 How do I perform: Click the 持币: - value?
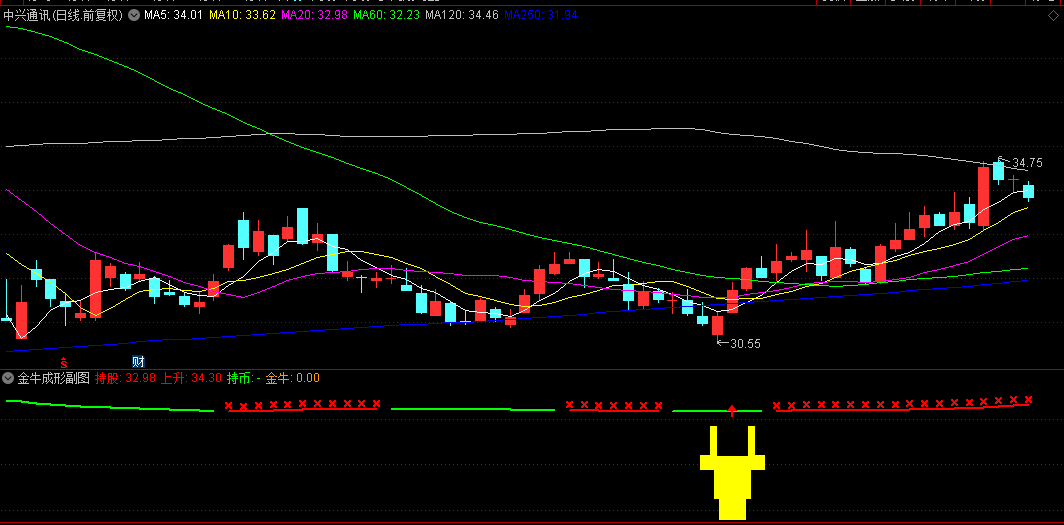tap(244, 378)
